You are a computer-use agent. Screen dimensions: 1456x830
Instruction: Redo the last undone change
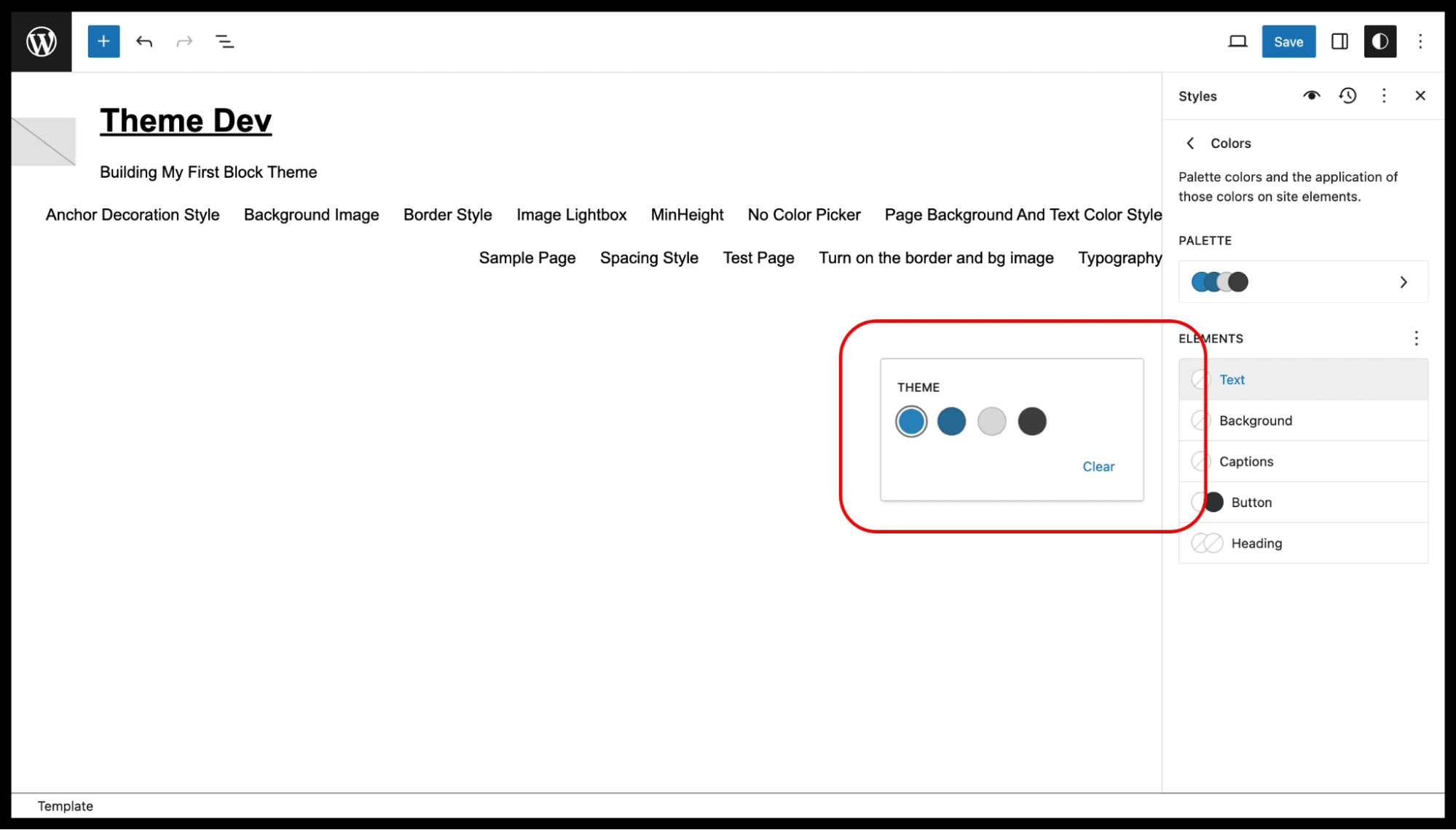[x=184, y=42]
